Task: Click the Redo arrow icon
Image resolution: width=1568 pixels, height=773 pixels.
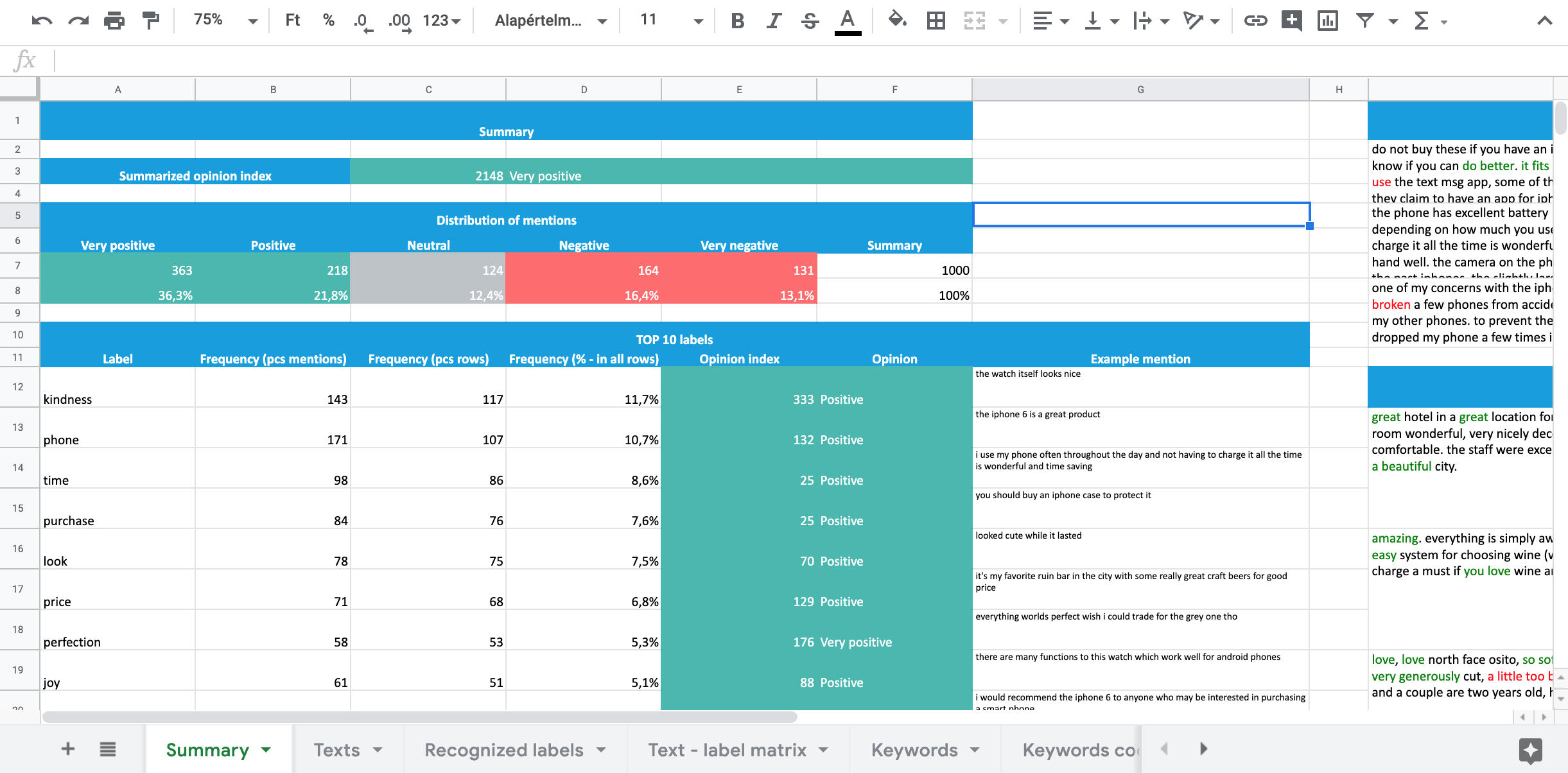Action: (x=78, y=21)
